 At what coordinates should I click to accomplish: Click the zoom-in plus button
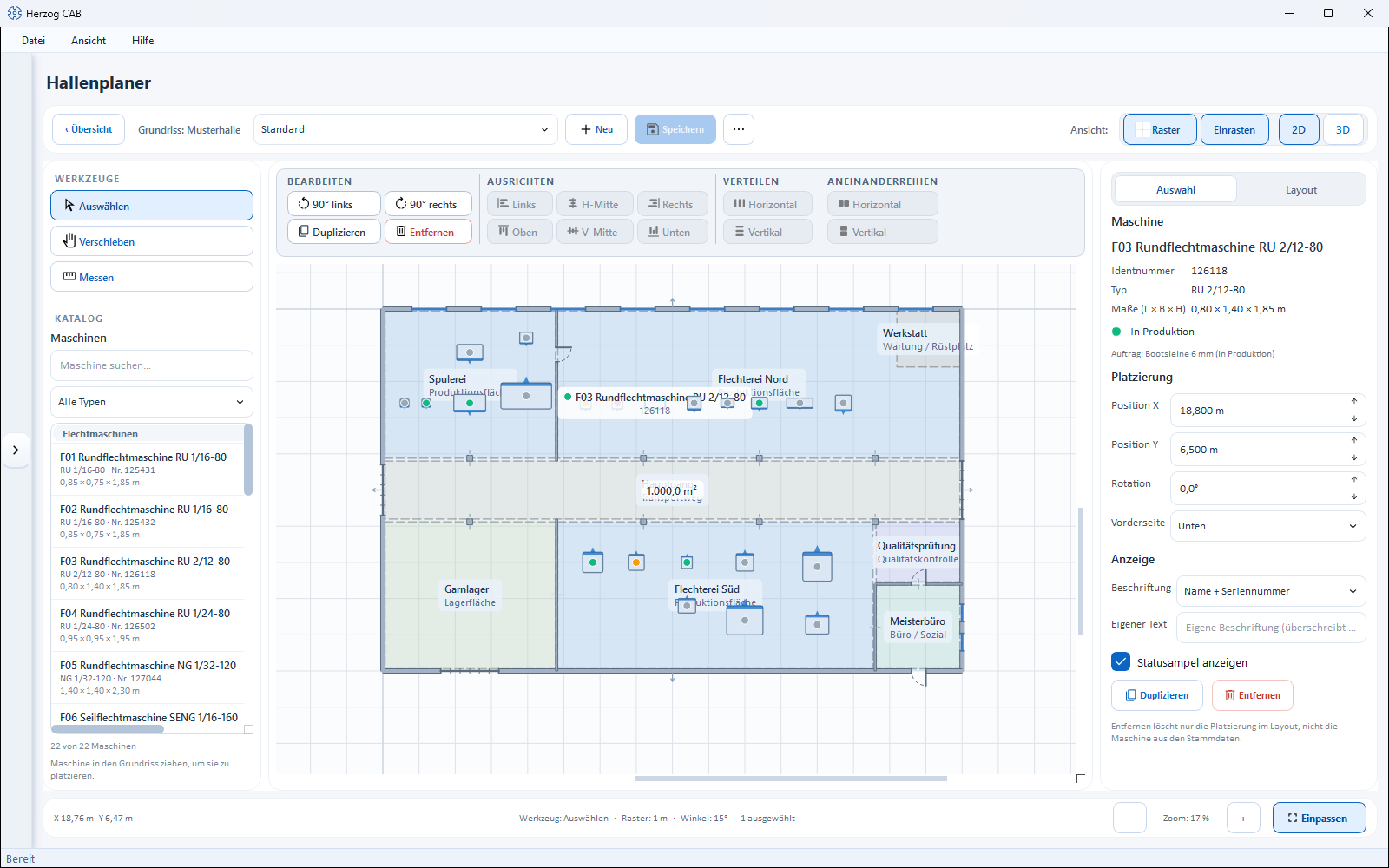pos(1243,818)
